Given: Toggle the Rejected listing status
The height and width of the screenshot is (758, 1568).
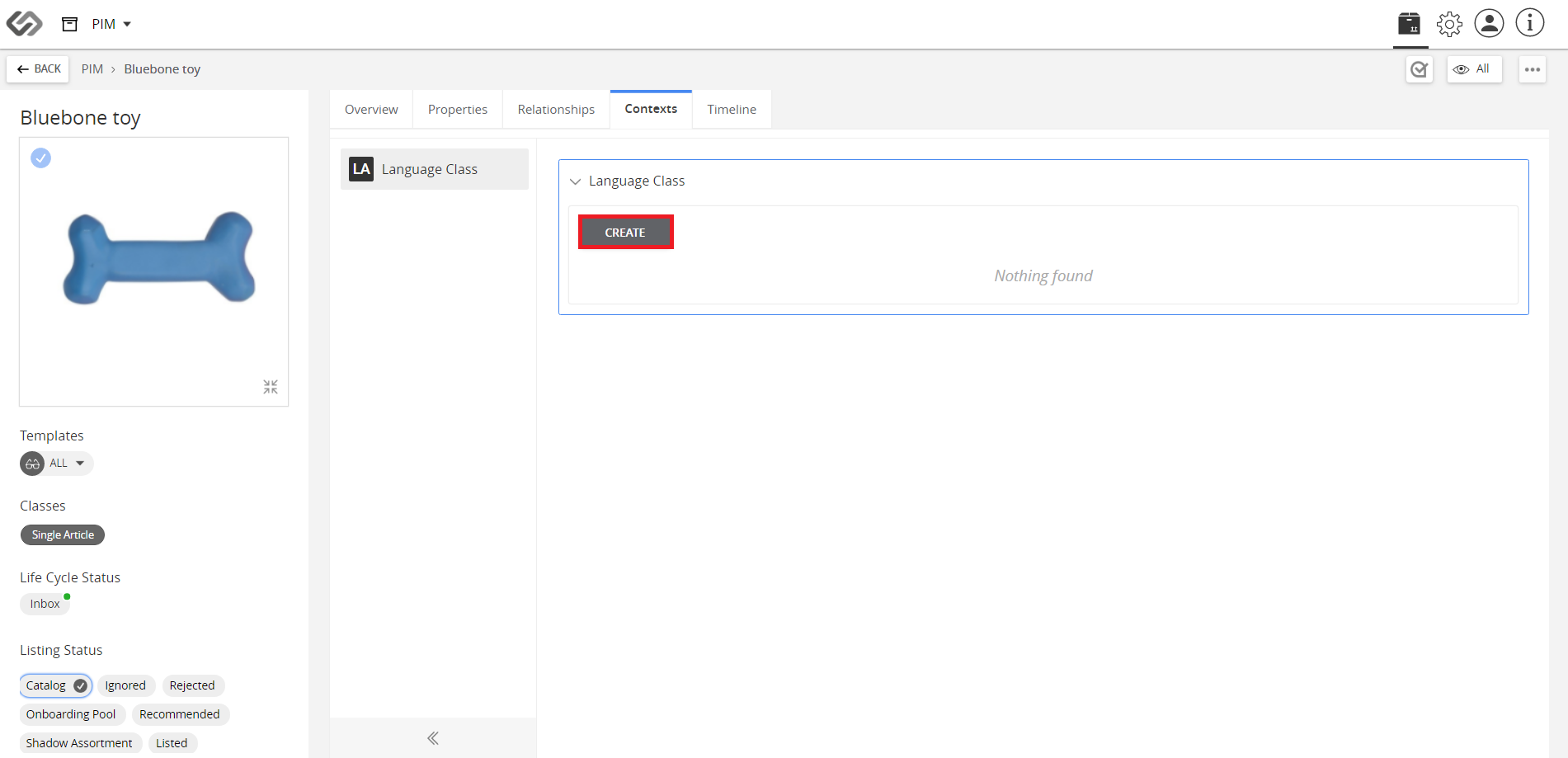Looking at the screenshot, I should pyautogui.click(x=192, y=685).
